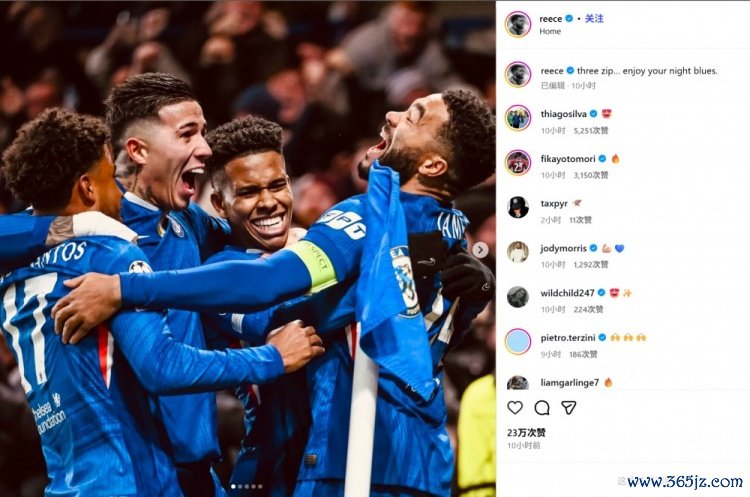Open fikayotomori's profile avatar
Screen dimensions: 750x497
(518, 163)
